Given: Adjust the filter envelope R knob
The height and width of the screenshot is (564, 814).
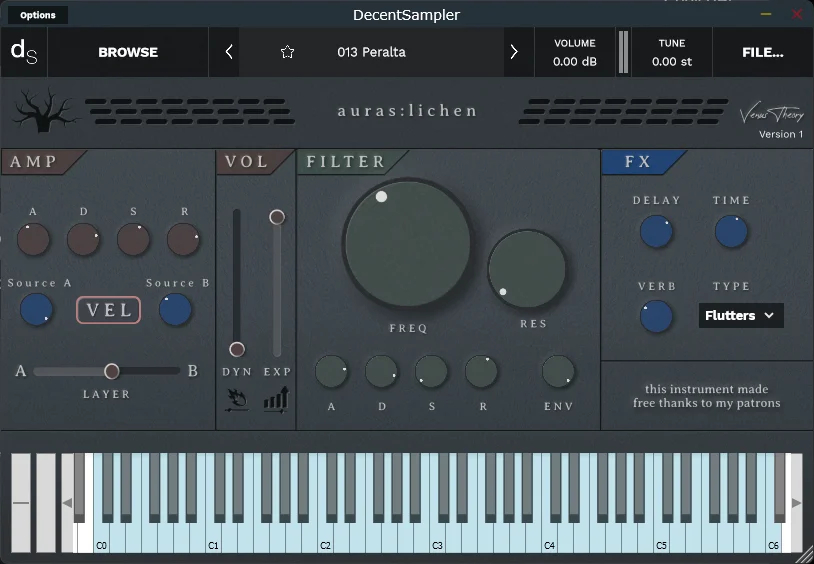Looking at the screenshot, I should 481,372.
